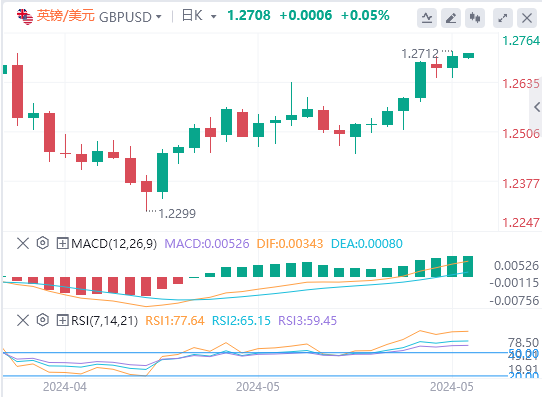Click the RSI2:65.15 value
The width and height of the screenshot is (542, 397).
click(241, 321)
